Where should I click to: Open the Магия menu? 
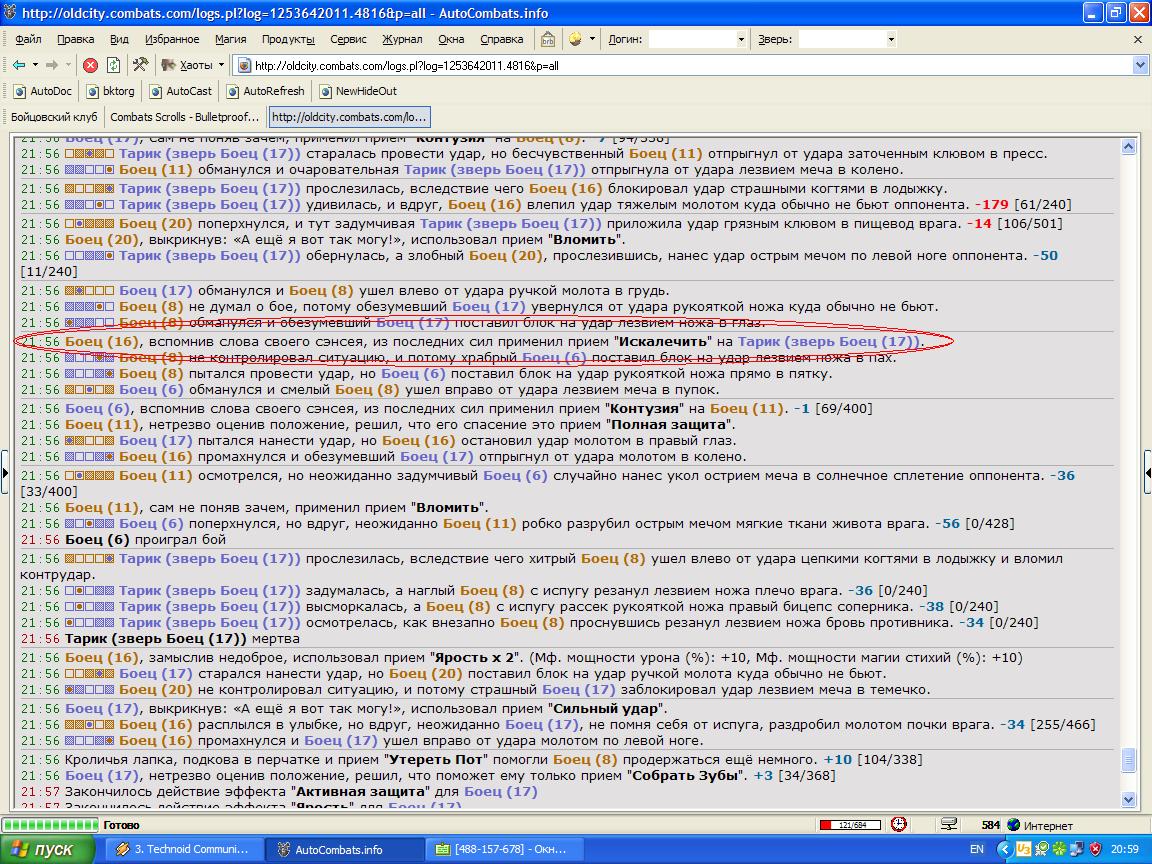pyautogui.click(x=231, y=39)
